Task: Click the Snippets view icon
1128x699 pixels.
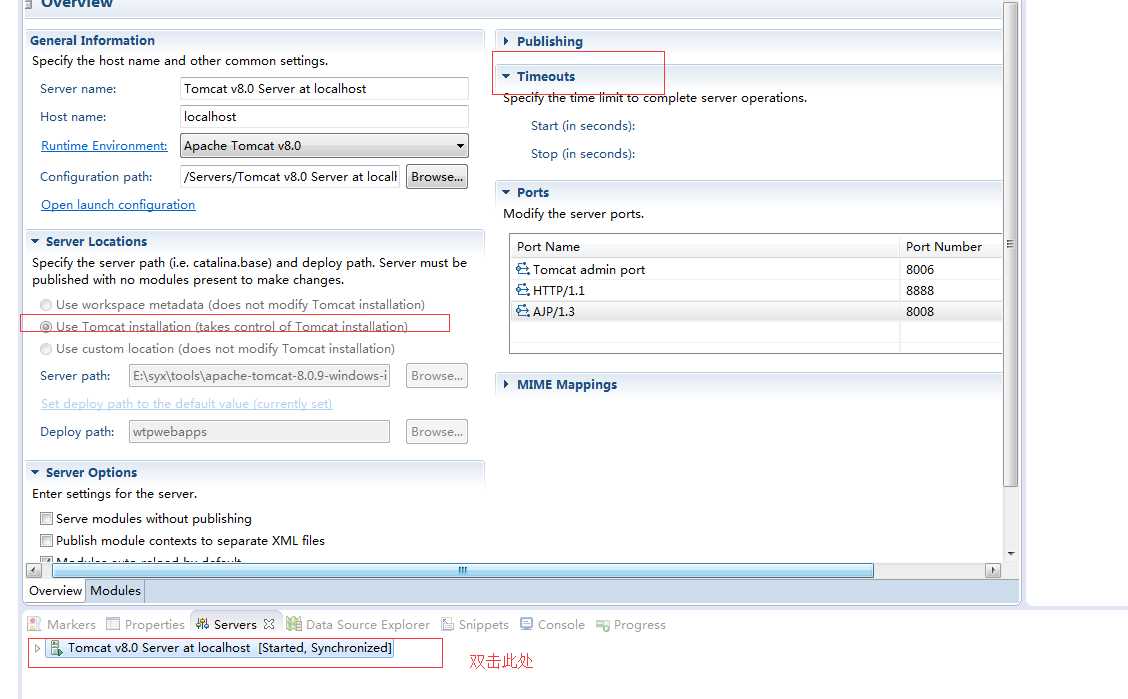Action: [x=447, y=623]
